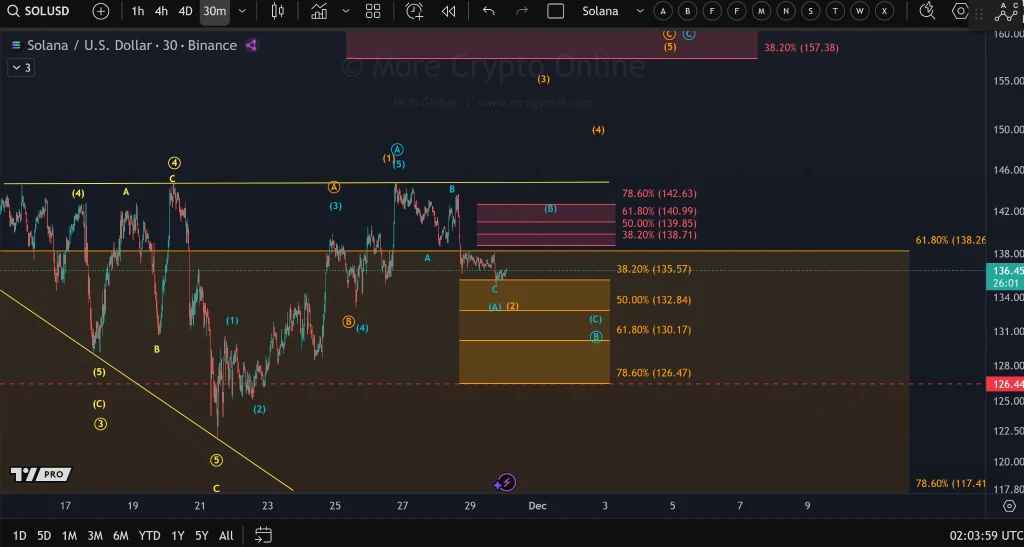Select the active 30m timeframe
1024x547 pixels.
coord(214,11)
